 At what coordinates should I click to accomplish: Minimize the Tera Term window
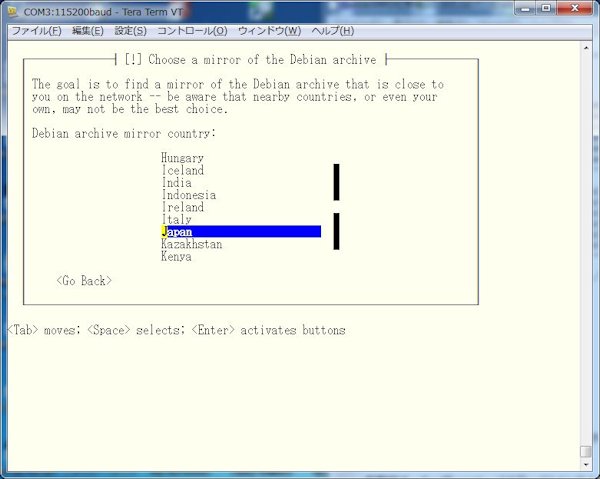pos(526,8)
